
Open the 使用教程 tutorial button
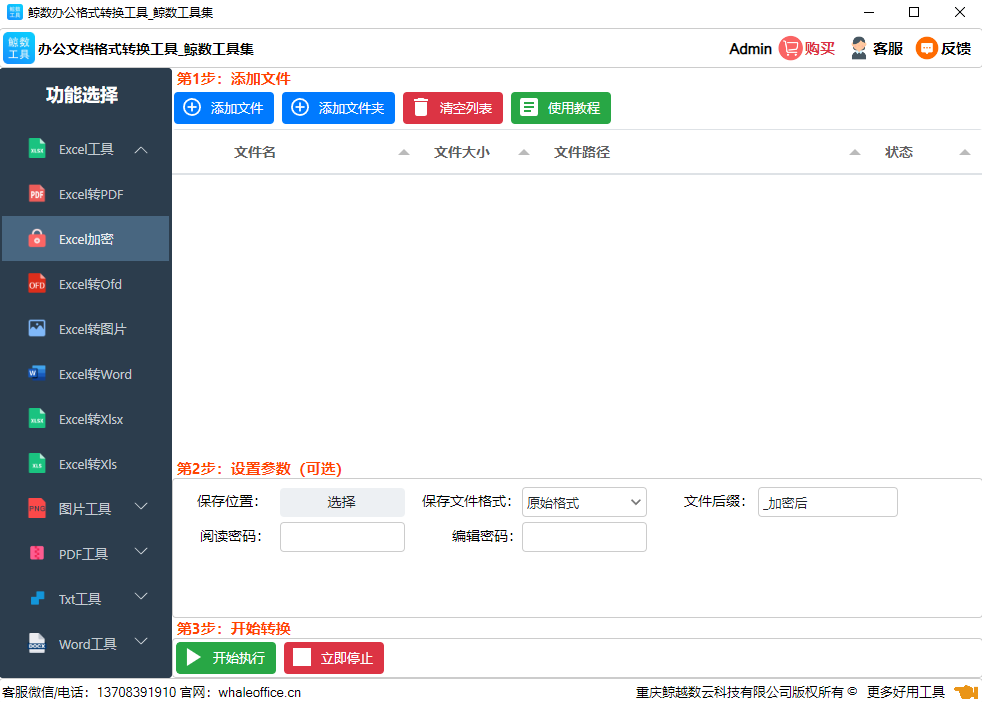pos(561,108)
